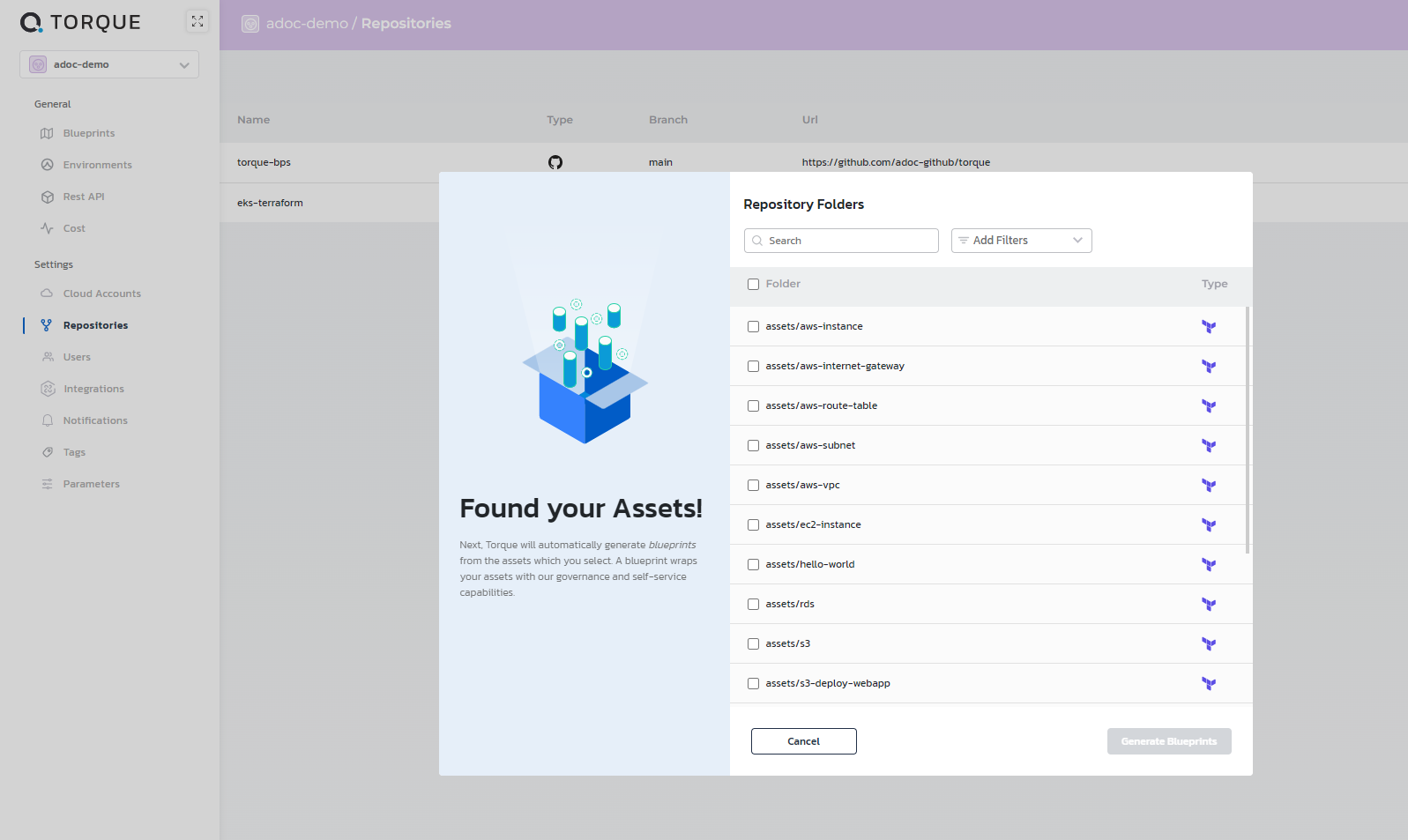Click the Parameters sliders icon
The image size is (1408, 840).
tap(48, 484)
